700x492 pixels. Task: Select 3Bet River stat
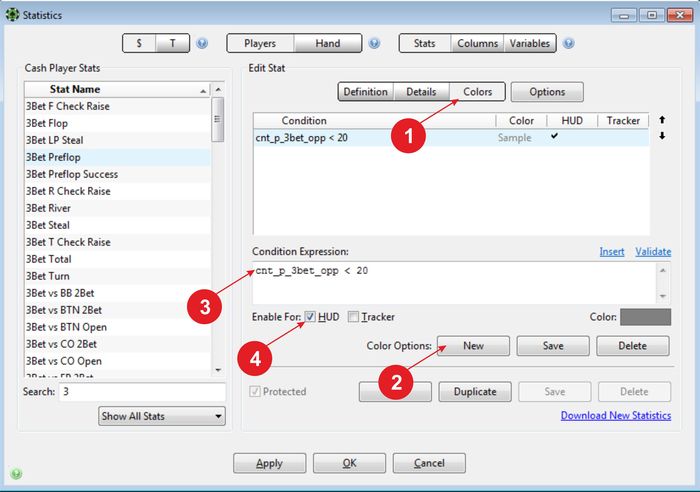(x=117, y=208)
